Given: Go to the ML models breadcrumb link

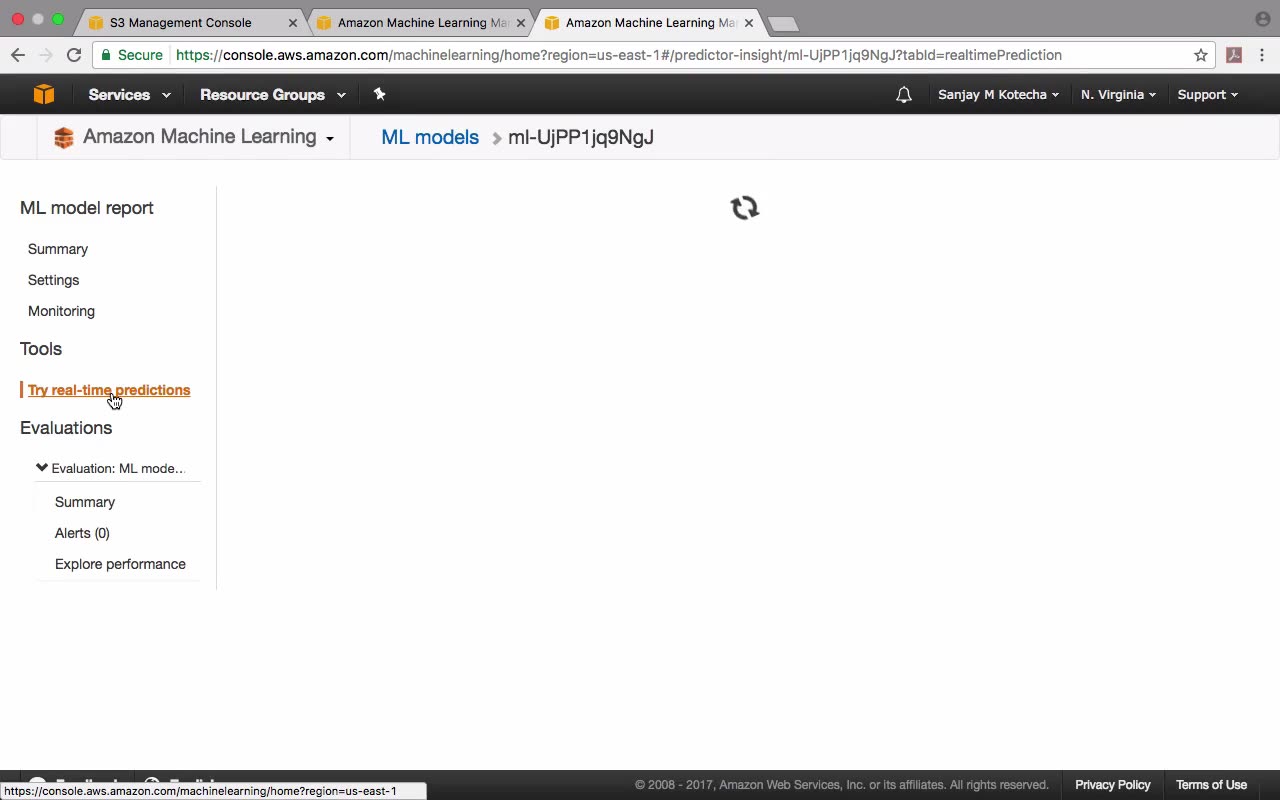Looking at the screenshot, I should 430,137.
